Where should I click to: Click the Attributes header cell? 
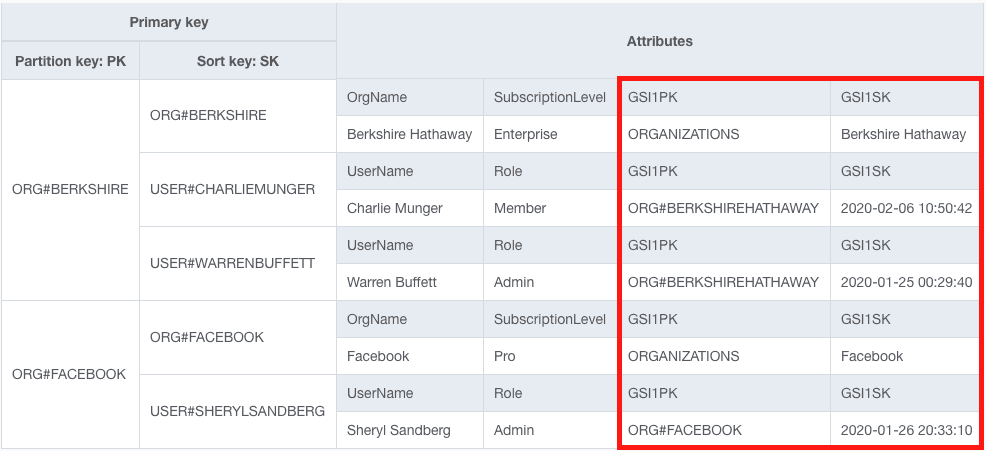(659, 41)
